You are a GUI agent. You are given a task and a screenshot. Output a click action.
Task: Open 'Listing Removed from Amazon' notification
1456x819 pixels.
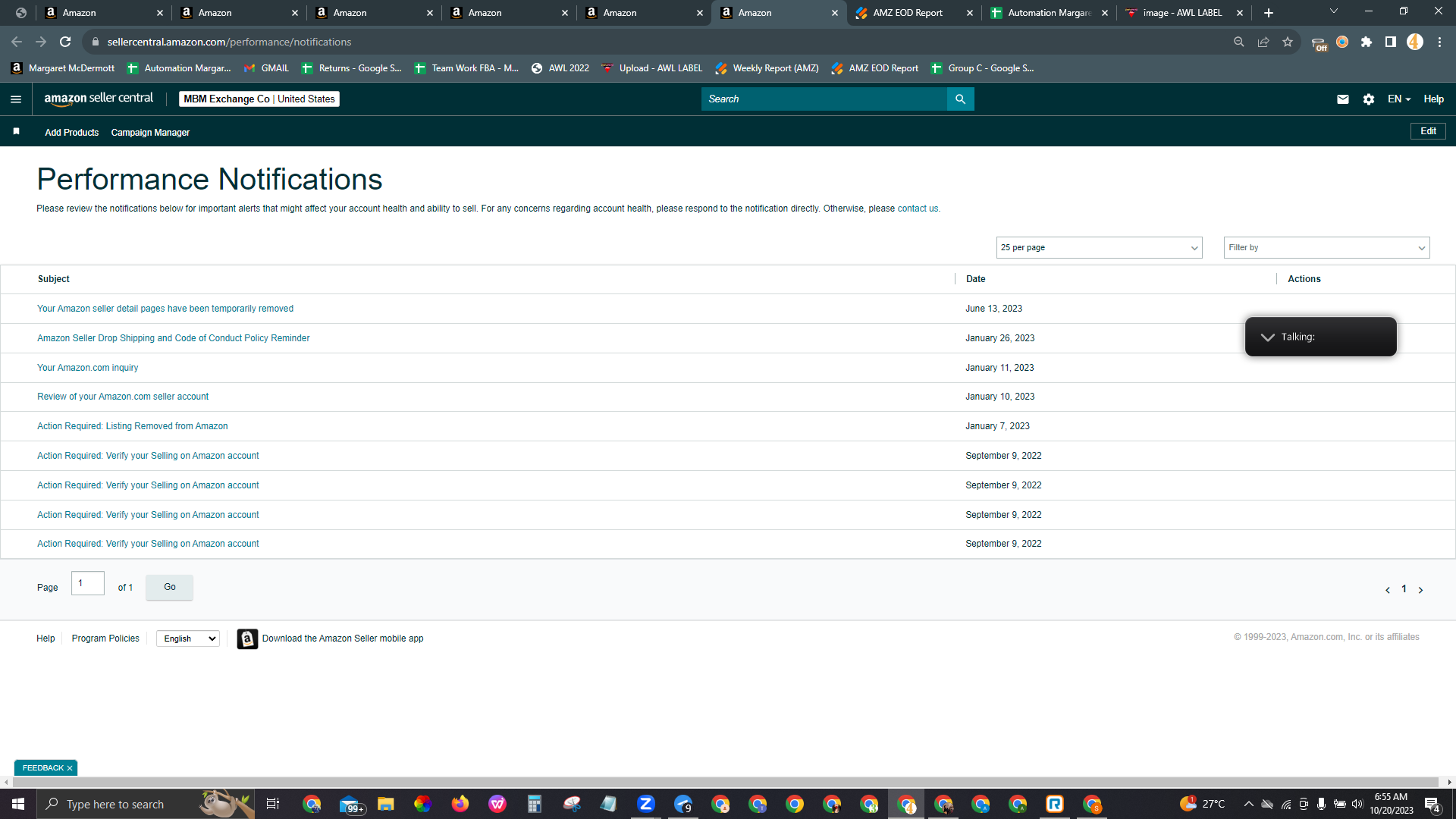tap(133, 426)
